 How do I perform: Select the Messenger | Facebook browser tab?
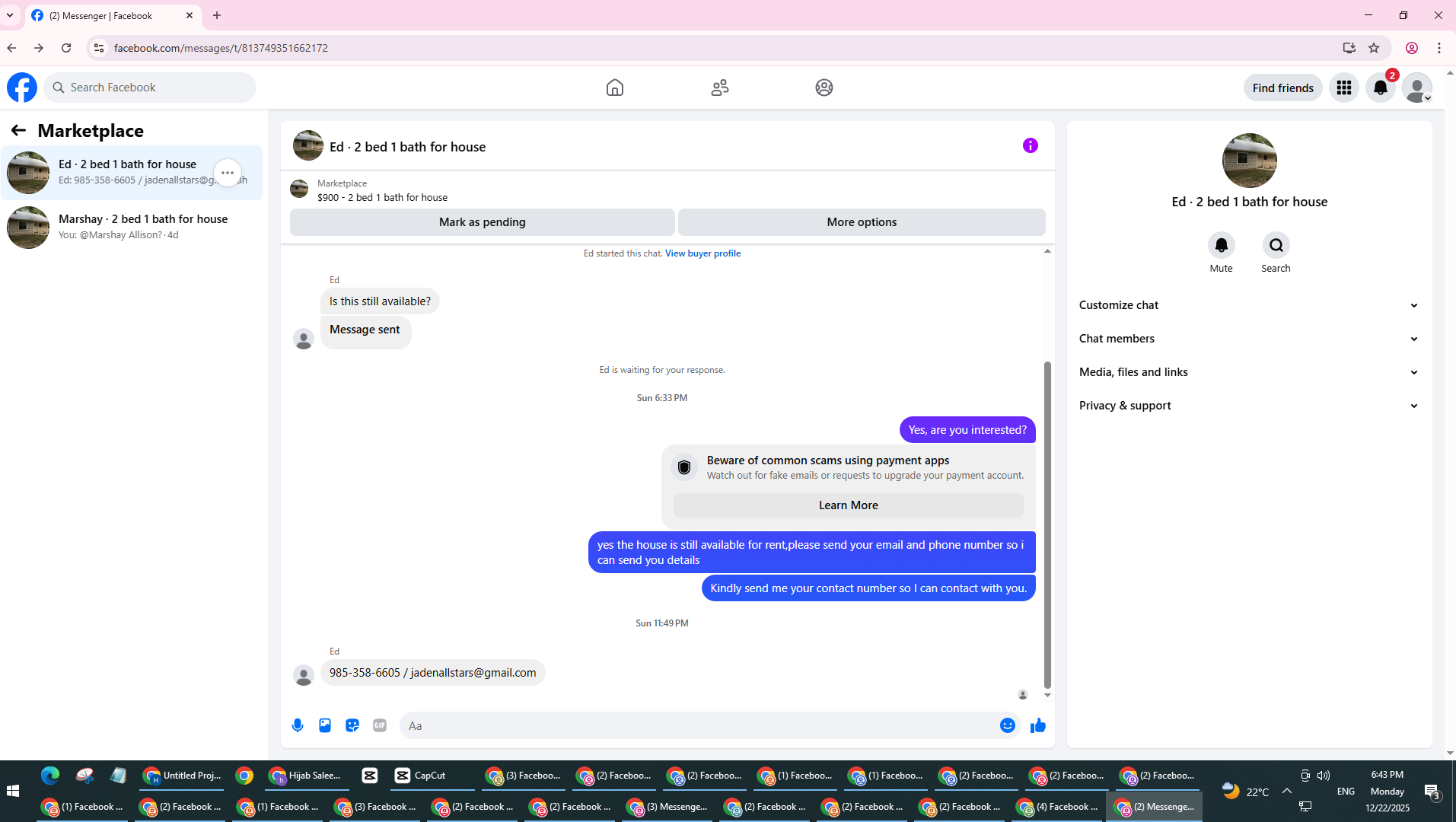113,15
